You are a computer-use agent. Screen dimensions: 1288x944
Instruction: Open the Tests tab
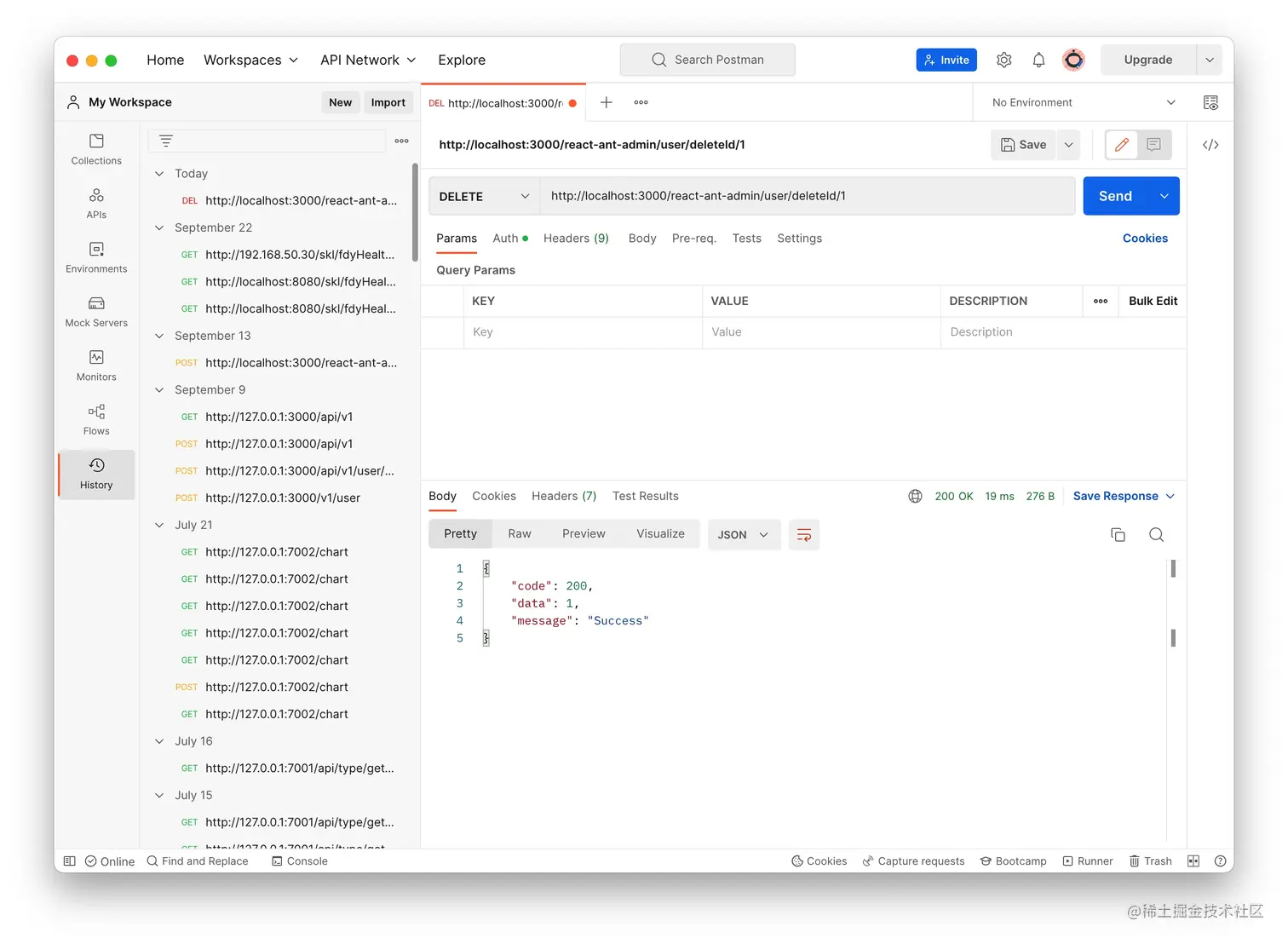point(747,239)
